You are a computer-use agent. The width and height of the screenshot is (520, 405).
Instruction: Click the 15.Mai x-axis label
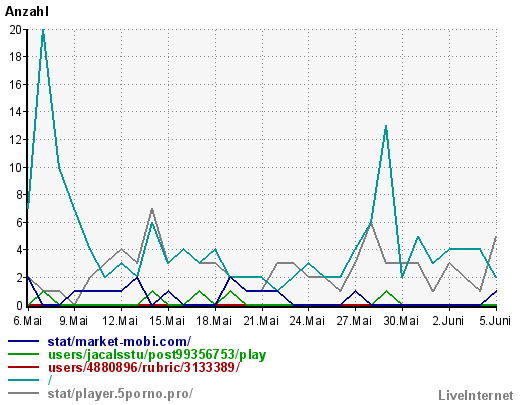pos(168,321)
